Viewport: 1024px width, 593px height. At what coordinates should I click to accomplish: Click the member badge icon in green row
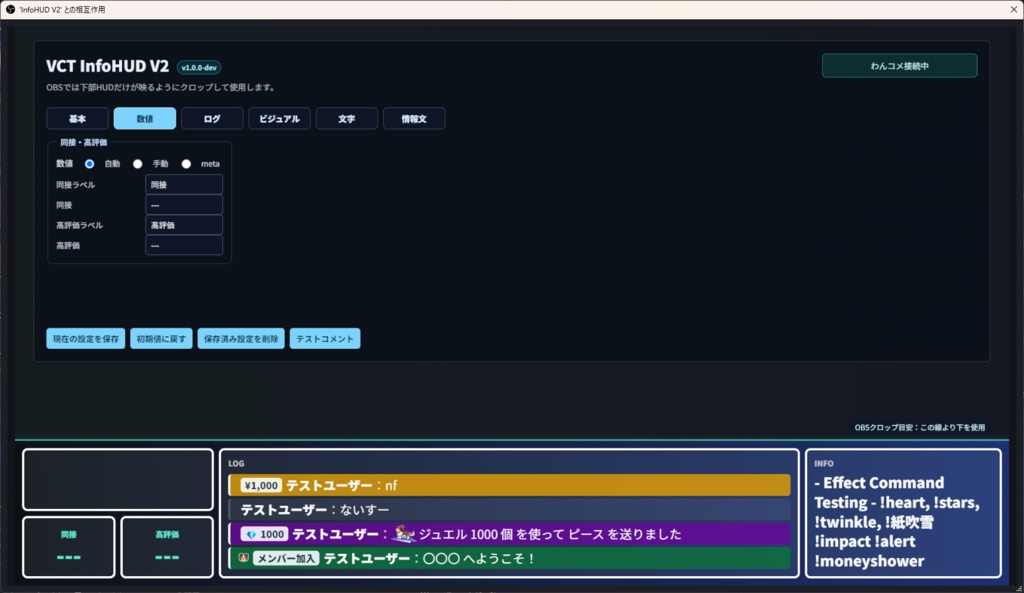[x=244, y=558]
